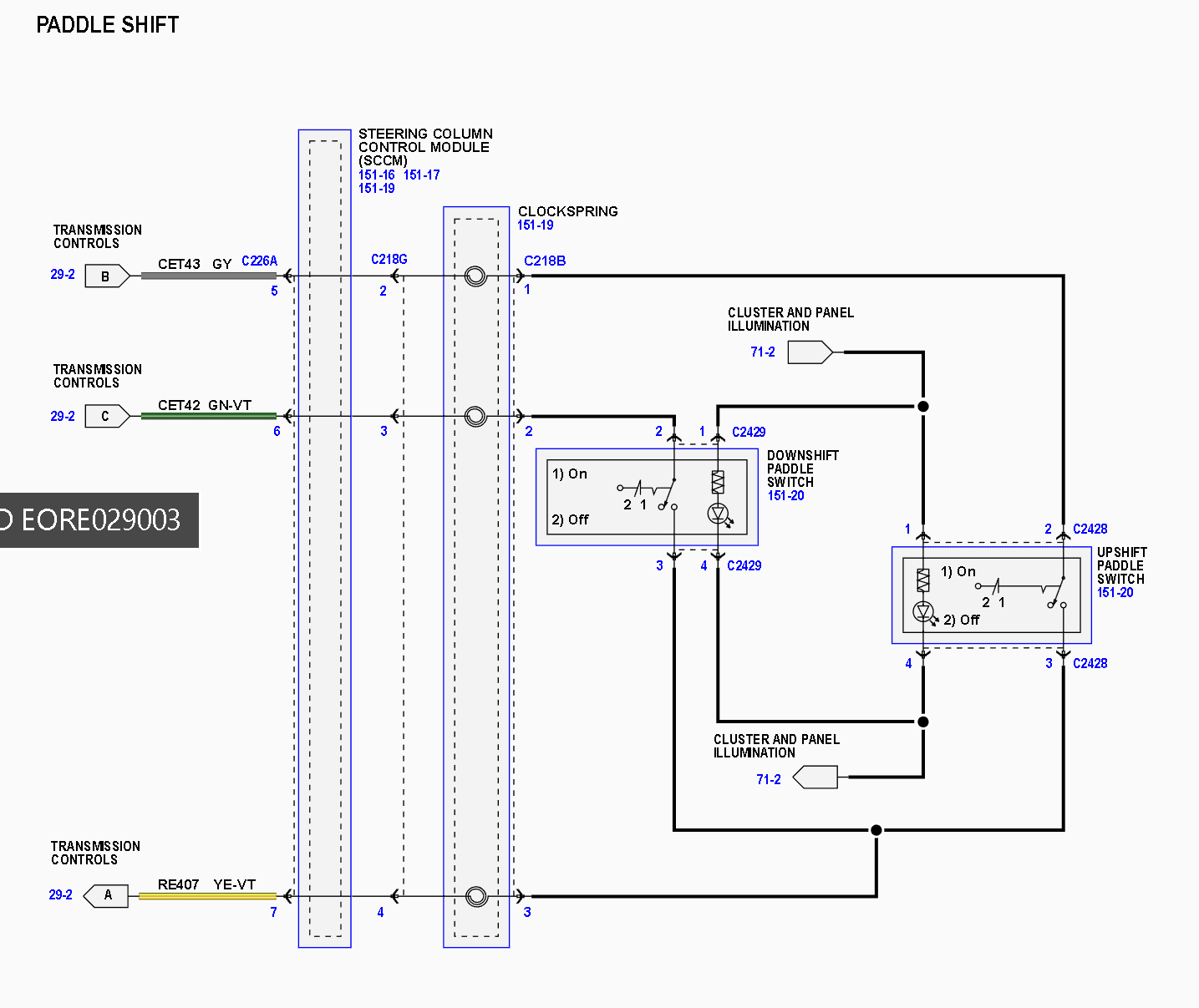Viewport: 1199px width, 1008px height.
Task: Click the C218B connector label
Action: click(545, 261)
